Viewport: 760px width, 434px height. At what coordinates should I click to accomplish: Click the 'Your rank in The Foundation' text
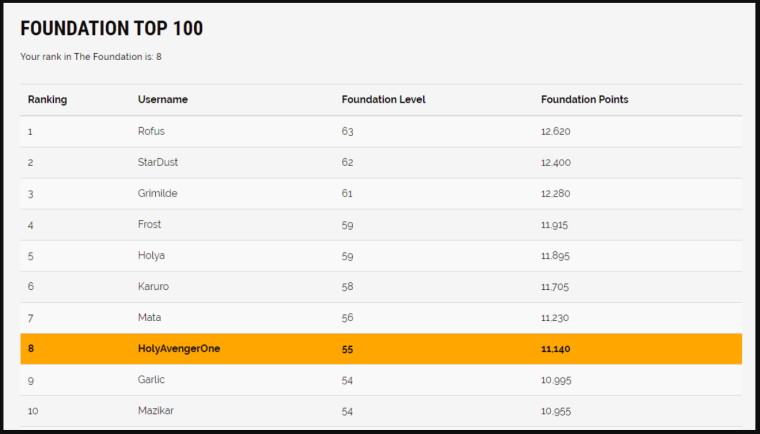(x=90, y=57)
